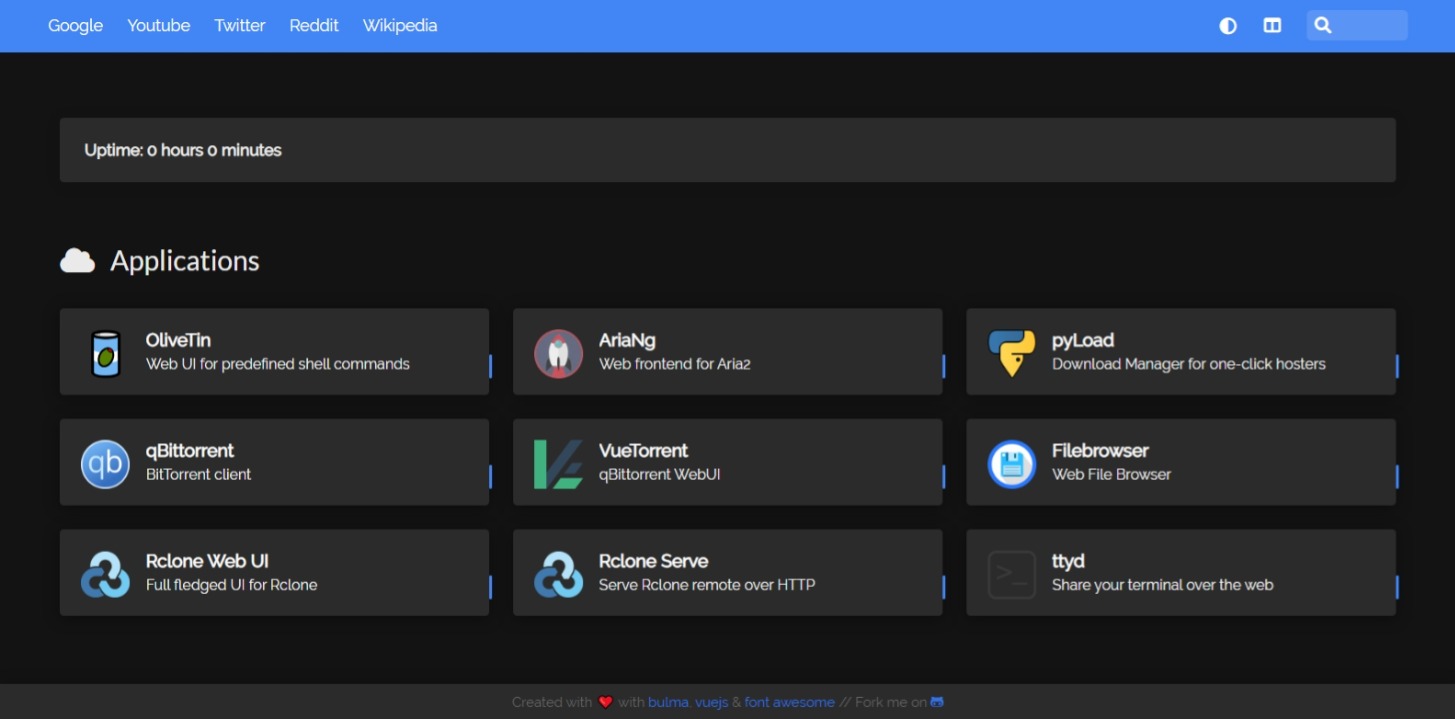Click the Rclone Serve logo icon
The height and width of the screenshot is (719, 1455).
(x=558, y=575)
